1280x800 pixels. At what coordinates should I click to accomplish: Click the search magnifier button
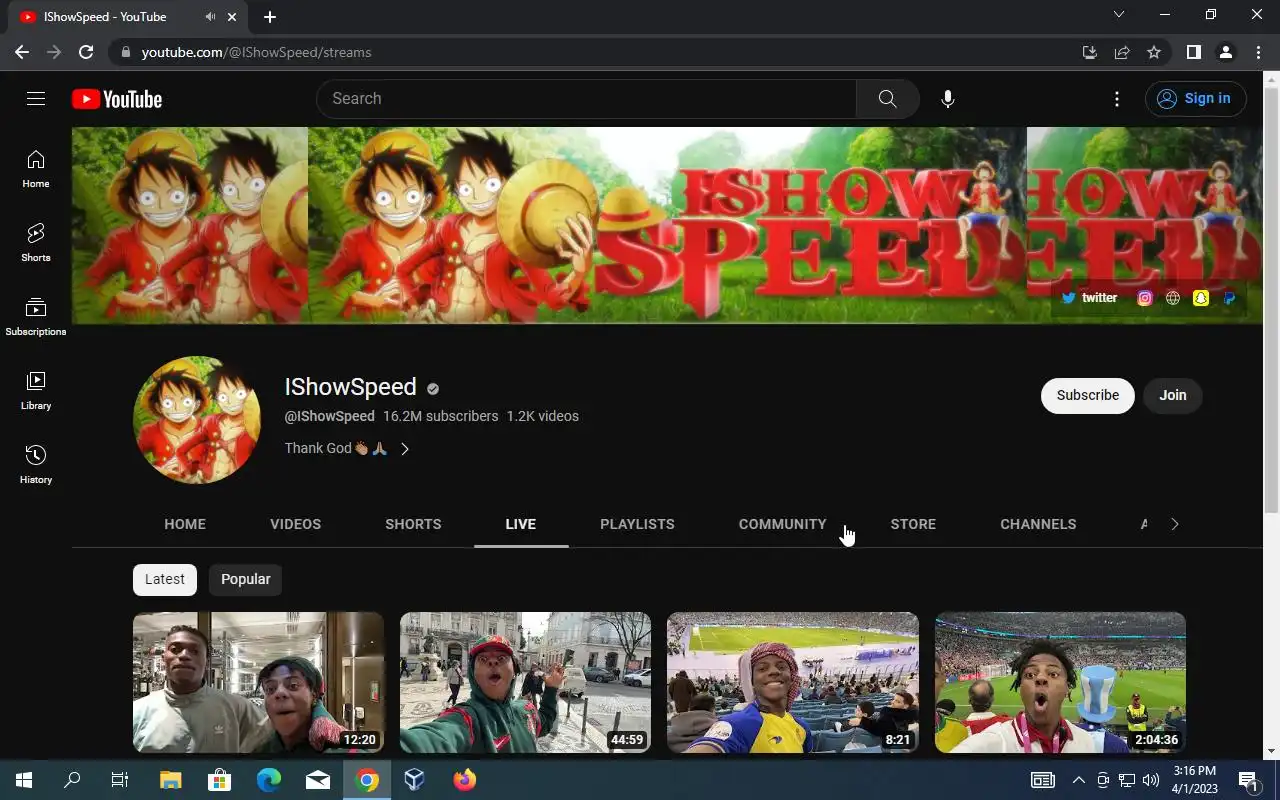pos(887,99)
